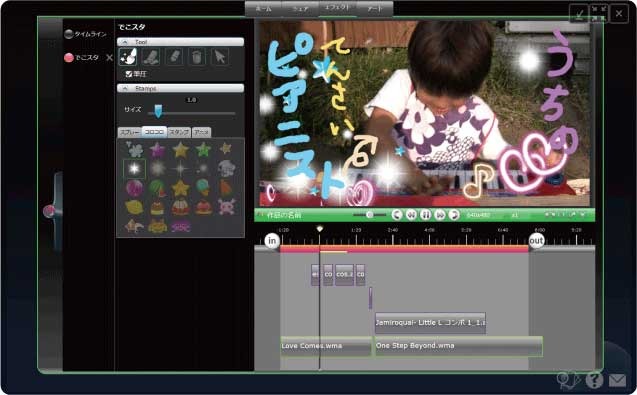Adjust the playback bar slider knob
Image resolution: width=637 pixels, height=395 pixels.
[370, 215]
